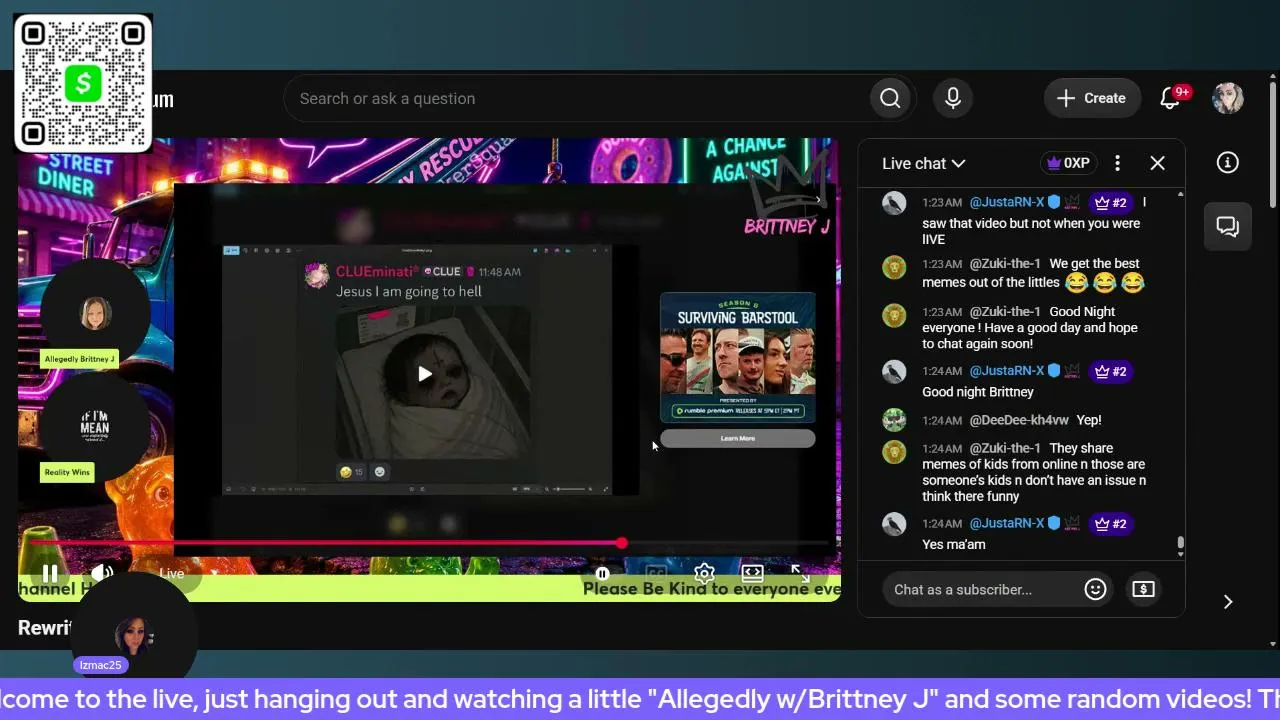This screenshot has width=1280, height=720.
Task: Open the account avatar menu
Action: coord(1228,98)
